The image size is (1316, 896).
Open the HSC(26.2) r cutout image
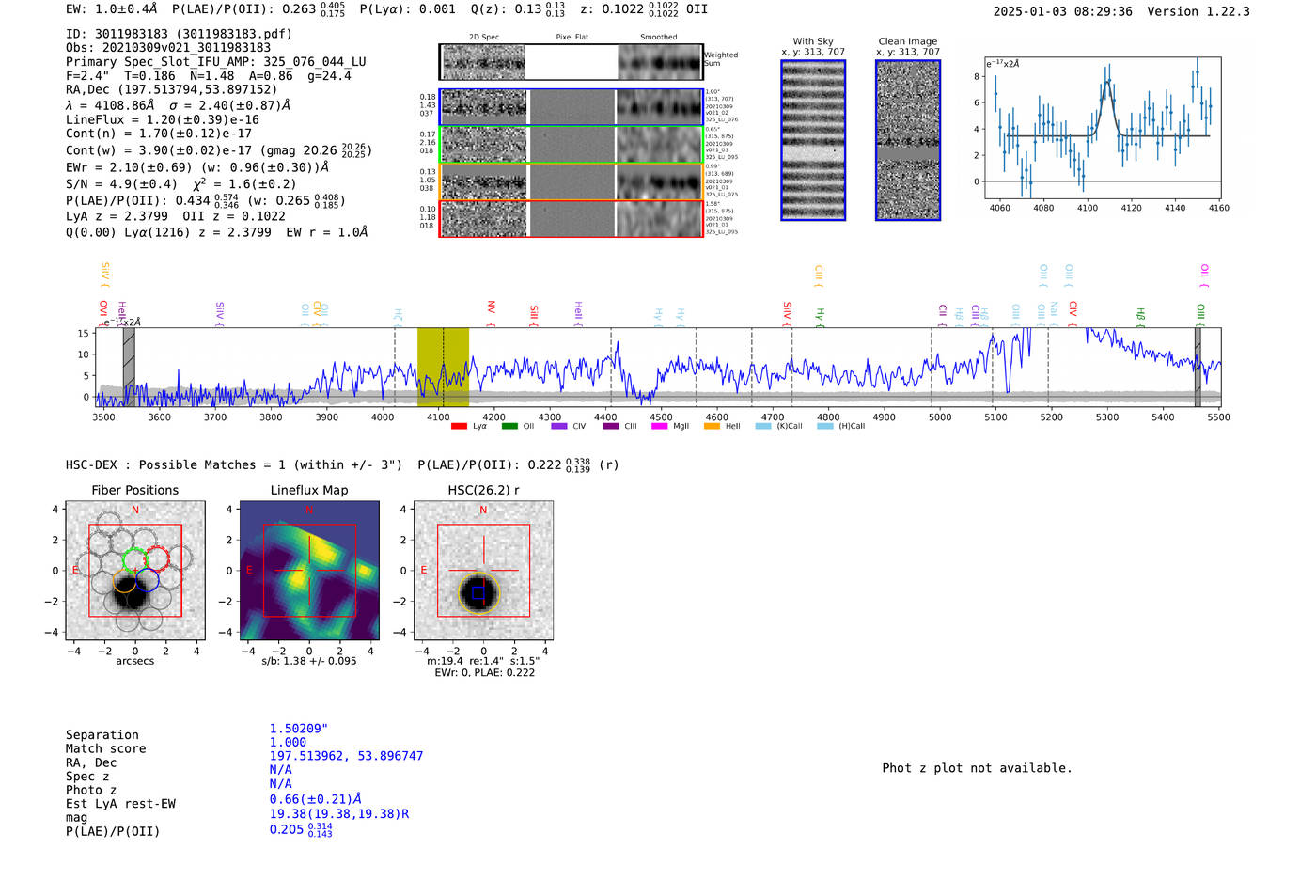483,570
